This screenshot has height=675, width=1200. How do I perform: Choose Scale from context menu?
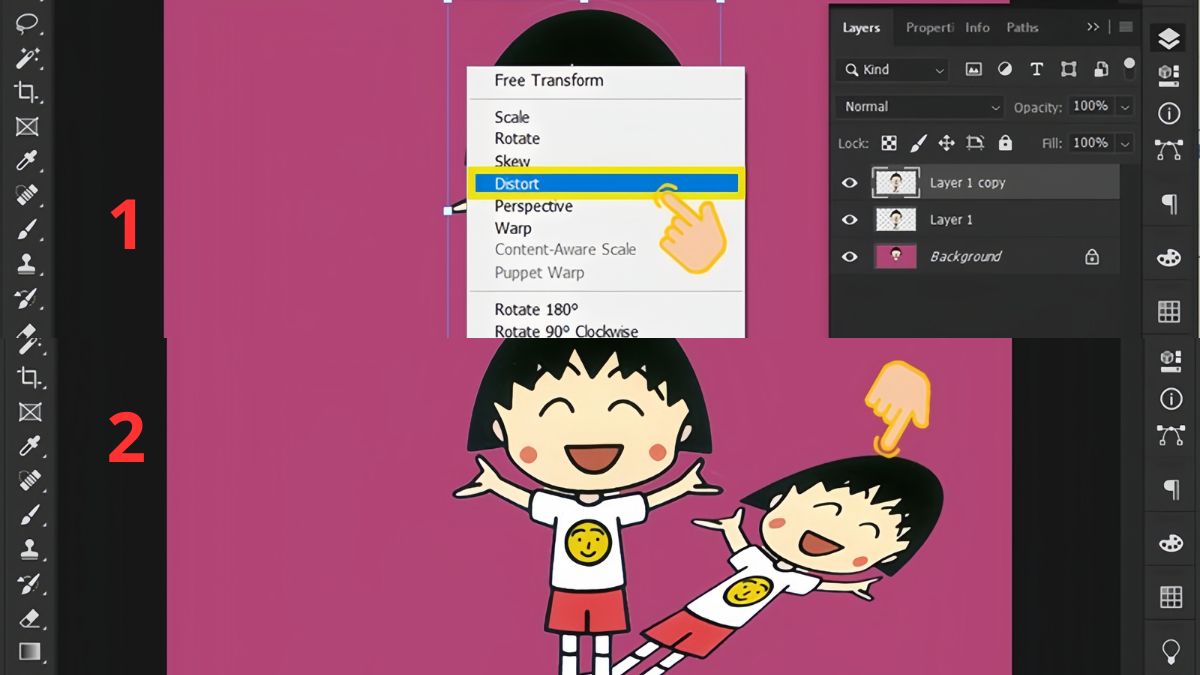[x=512, y=117]
